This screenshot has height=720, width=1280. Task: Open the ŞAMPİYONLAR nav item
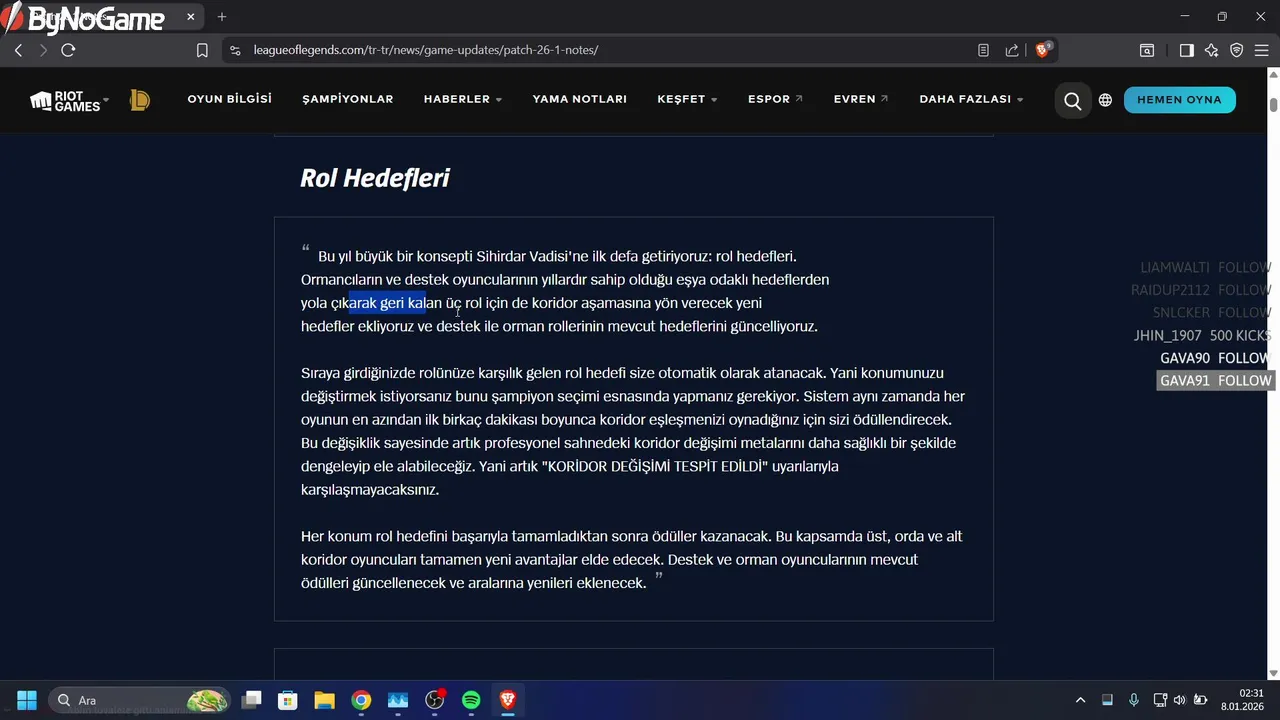tap(348, 99)
